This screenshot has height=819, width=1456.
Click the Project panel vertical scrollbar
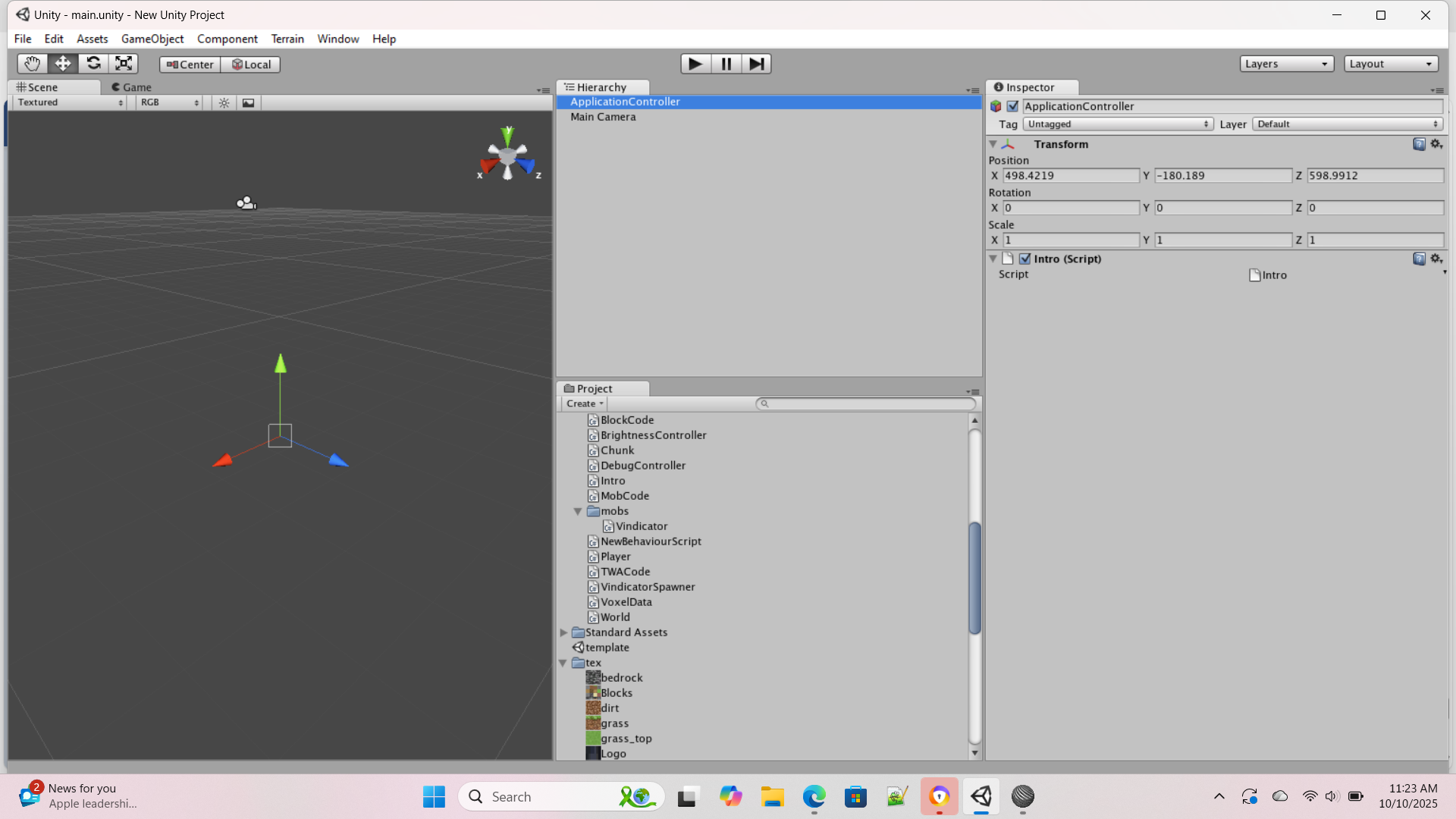[975, 578]
